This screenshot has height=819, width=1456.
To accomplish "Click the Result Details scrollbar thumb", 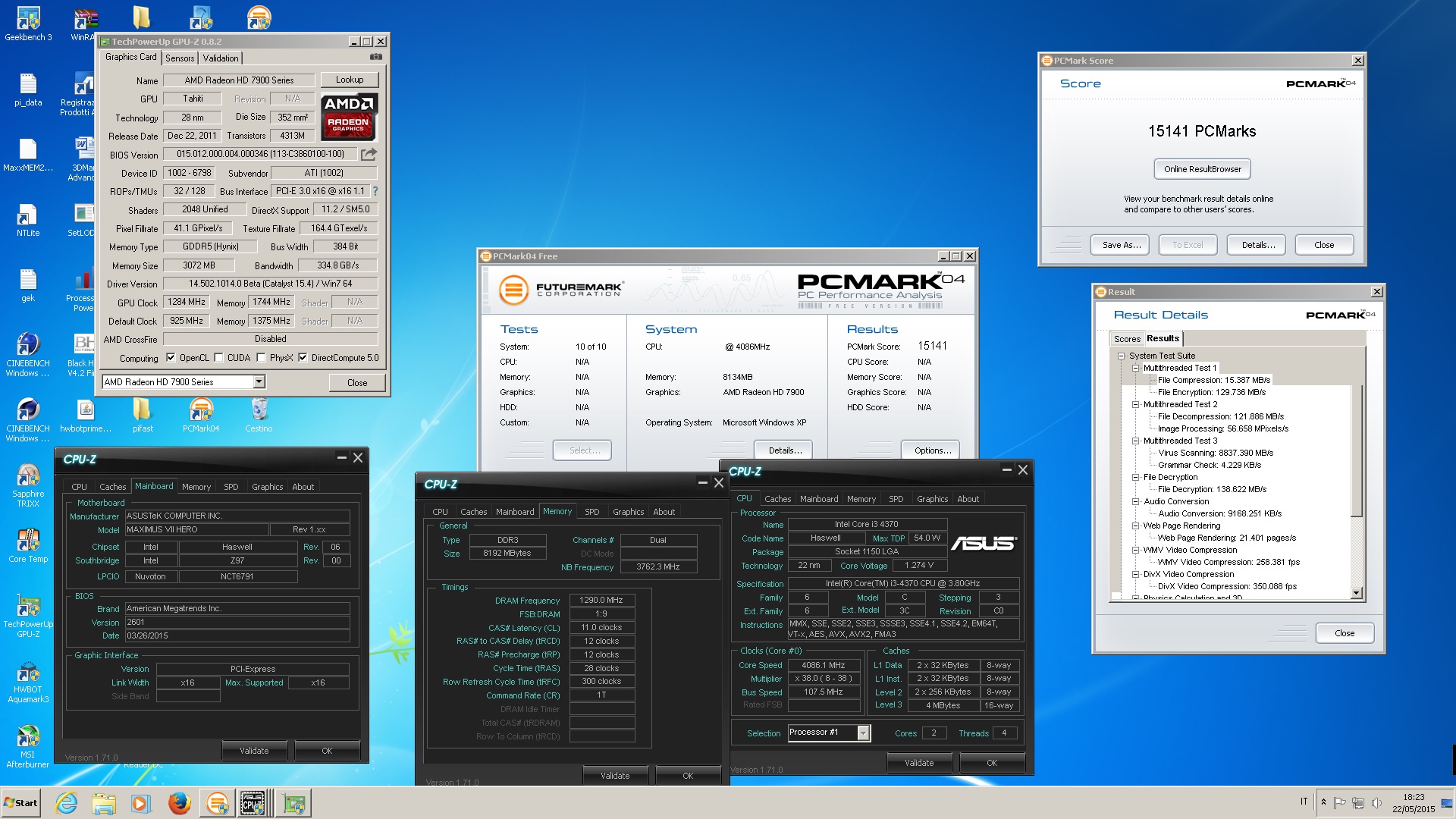I will coord(1357,451).
